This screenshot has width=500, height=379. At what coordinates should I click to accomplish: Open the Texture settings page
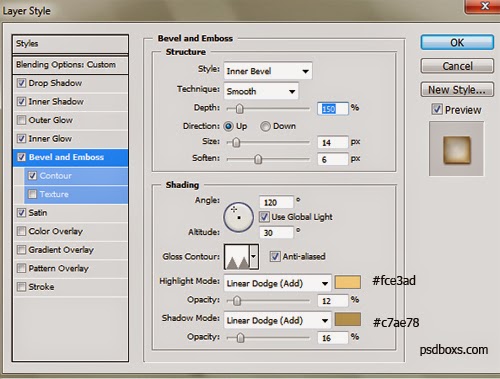point(54,194)
